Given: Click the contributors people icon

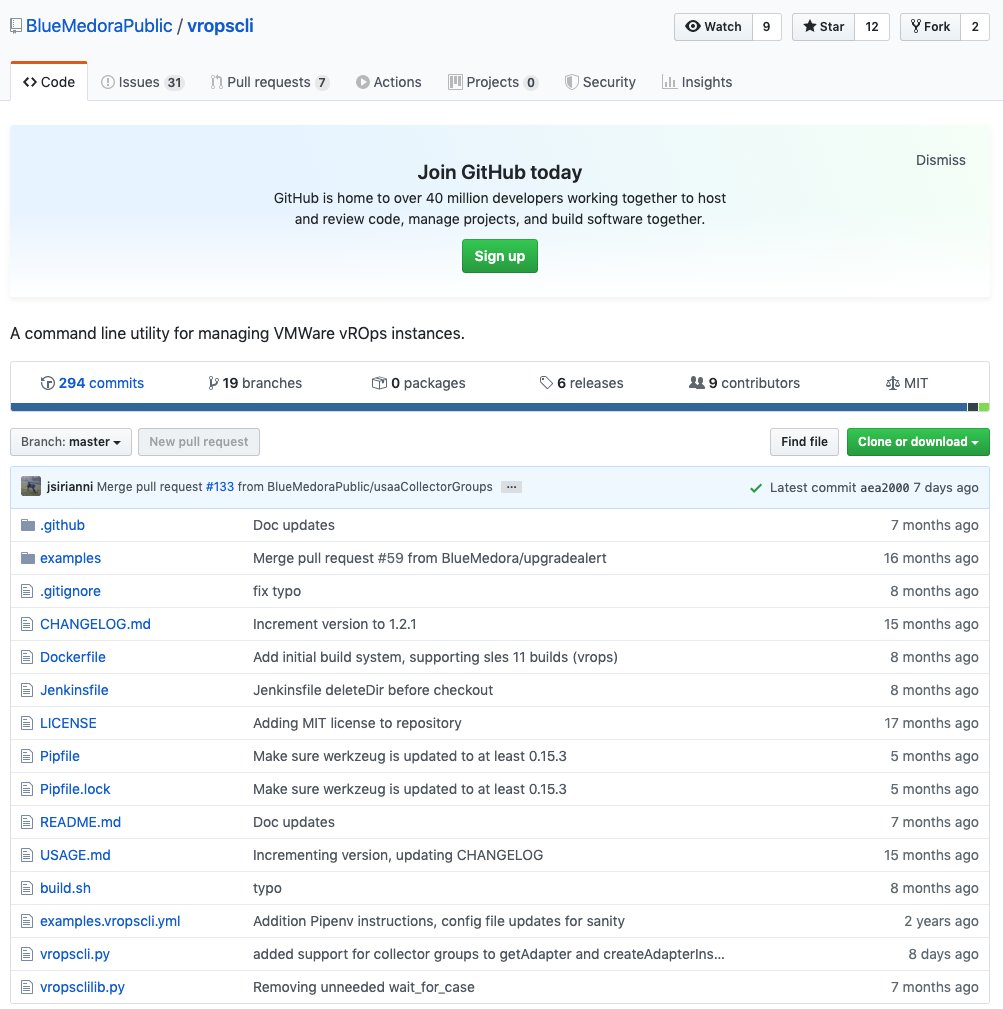Looking at the screenshot, I should tap(697, 383).
